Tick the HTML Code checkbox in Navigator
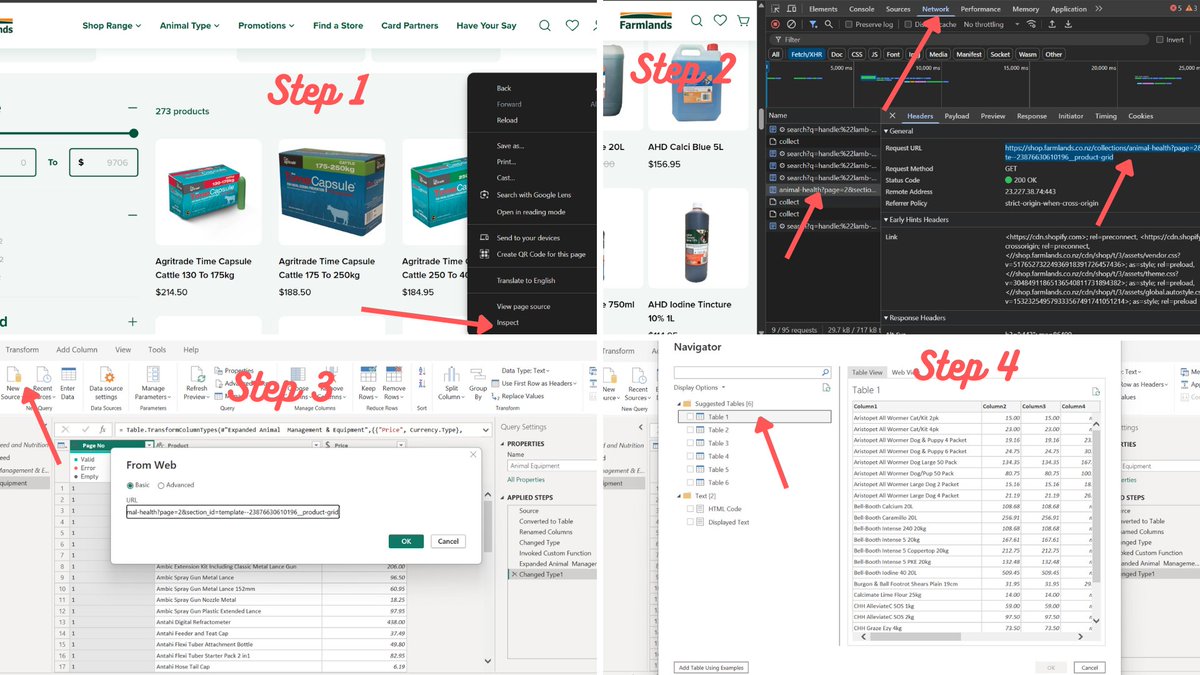1200x675 pixels. (690, 508)
